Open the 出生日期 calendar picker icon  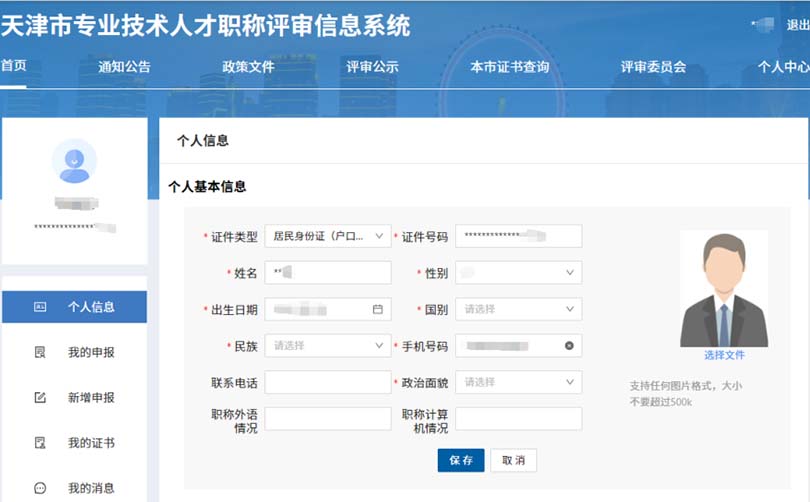[377, 309]
